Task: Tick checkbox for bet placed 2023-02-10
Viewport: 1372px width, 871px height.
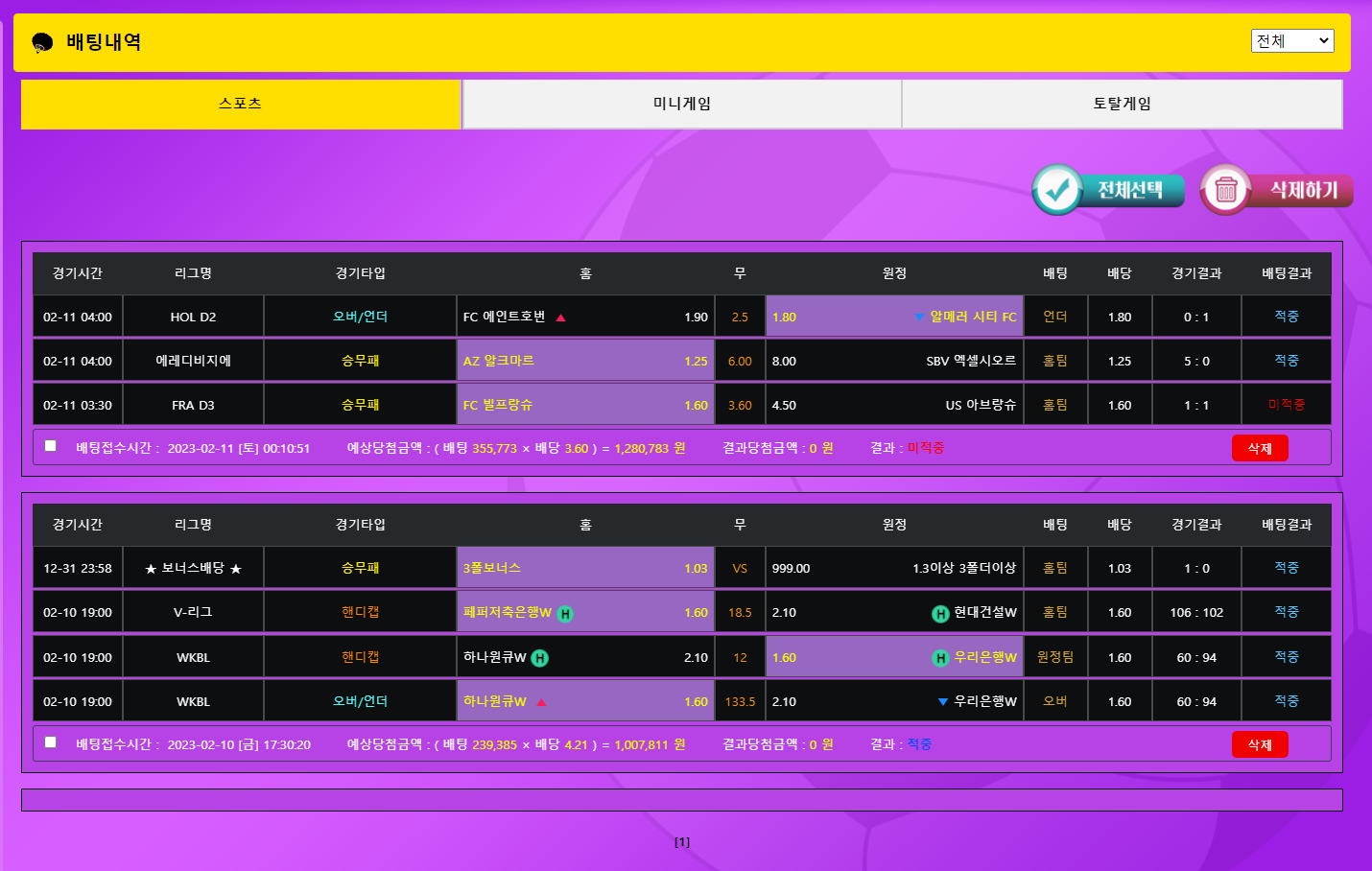Action: (51, 742)
